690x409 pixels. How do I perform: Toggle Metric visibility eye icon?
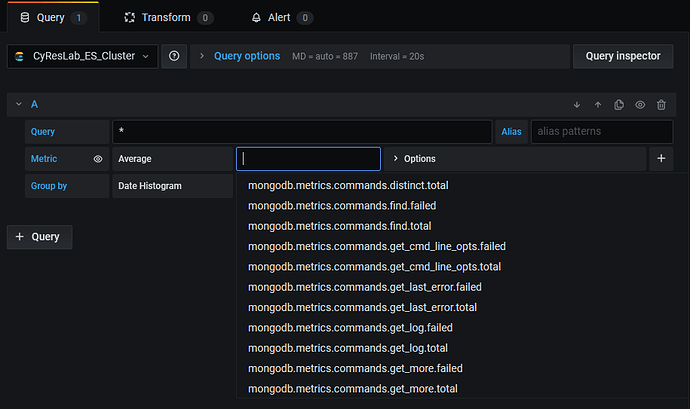point(98,158)
